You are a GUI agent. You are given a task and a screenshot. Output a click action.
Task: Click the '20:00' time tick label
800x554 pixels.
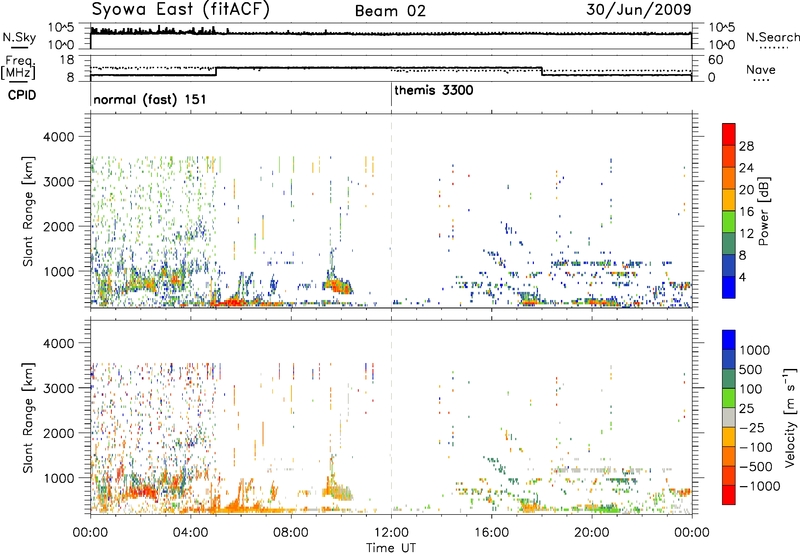pyautogui.click(x=592, y=533)
